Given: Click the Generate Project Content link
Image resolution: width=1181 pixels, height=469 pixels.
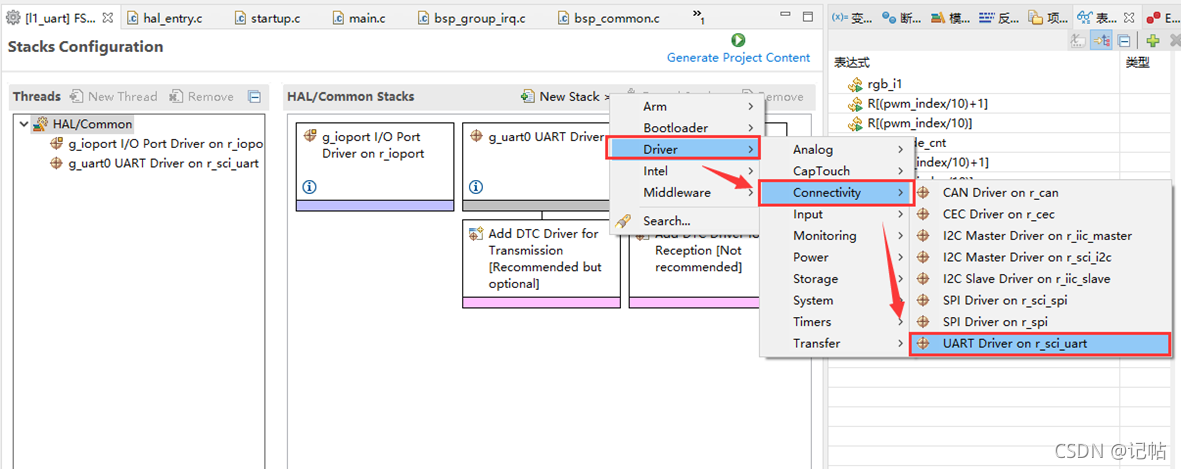Looking at the screenshot, I should (x=738, y=58).
